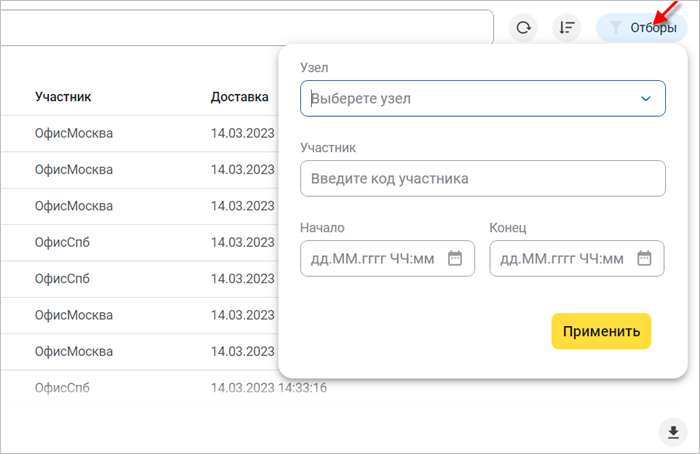Screen dimensions: 700x454
Task: Click the Конец date-time text field
Action: [x=562, y=258]
